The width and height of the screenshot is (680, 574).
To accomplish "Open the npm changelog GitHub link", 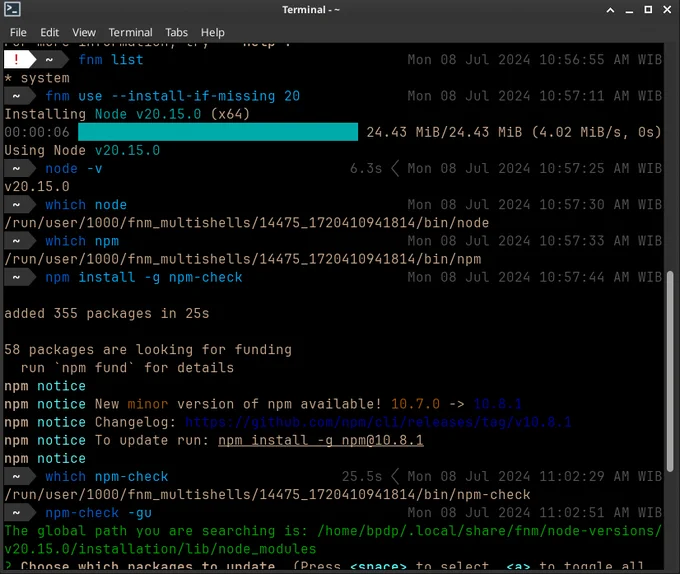I will pyautogui.click(x=378, y=422).
